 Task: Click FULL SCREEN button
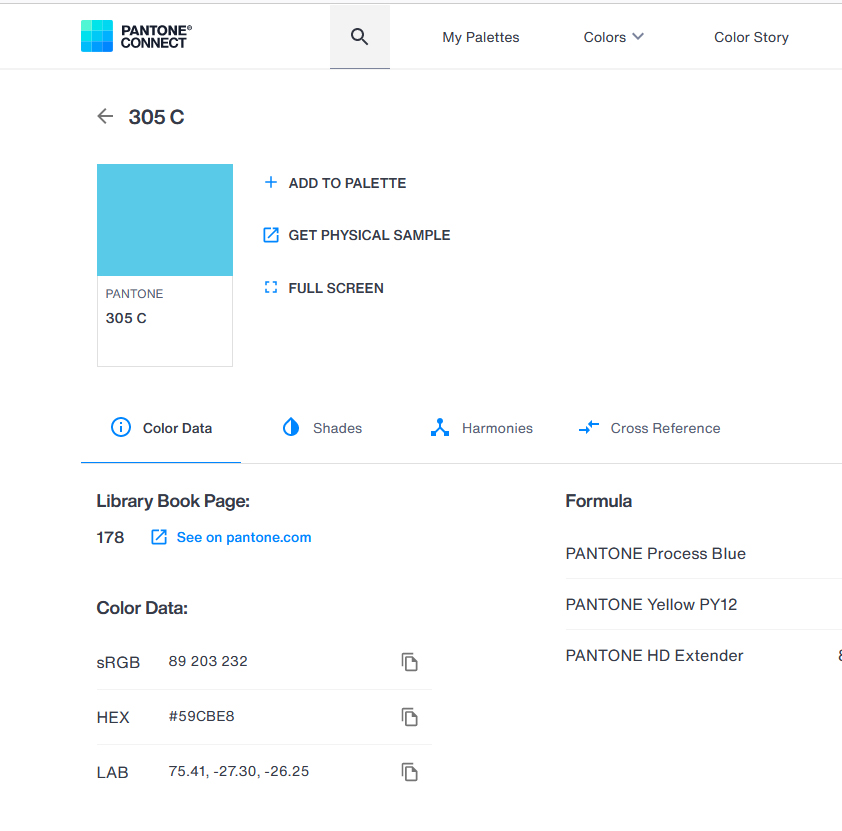pos(324,288)
